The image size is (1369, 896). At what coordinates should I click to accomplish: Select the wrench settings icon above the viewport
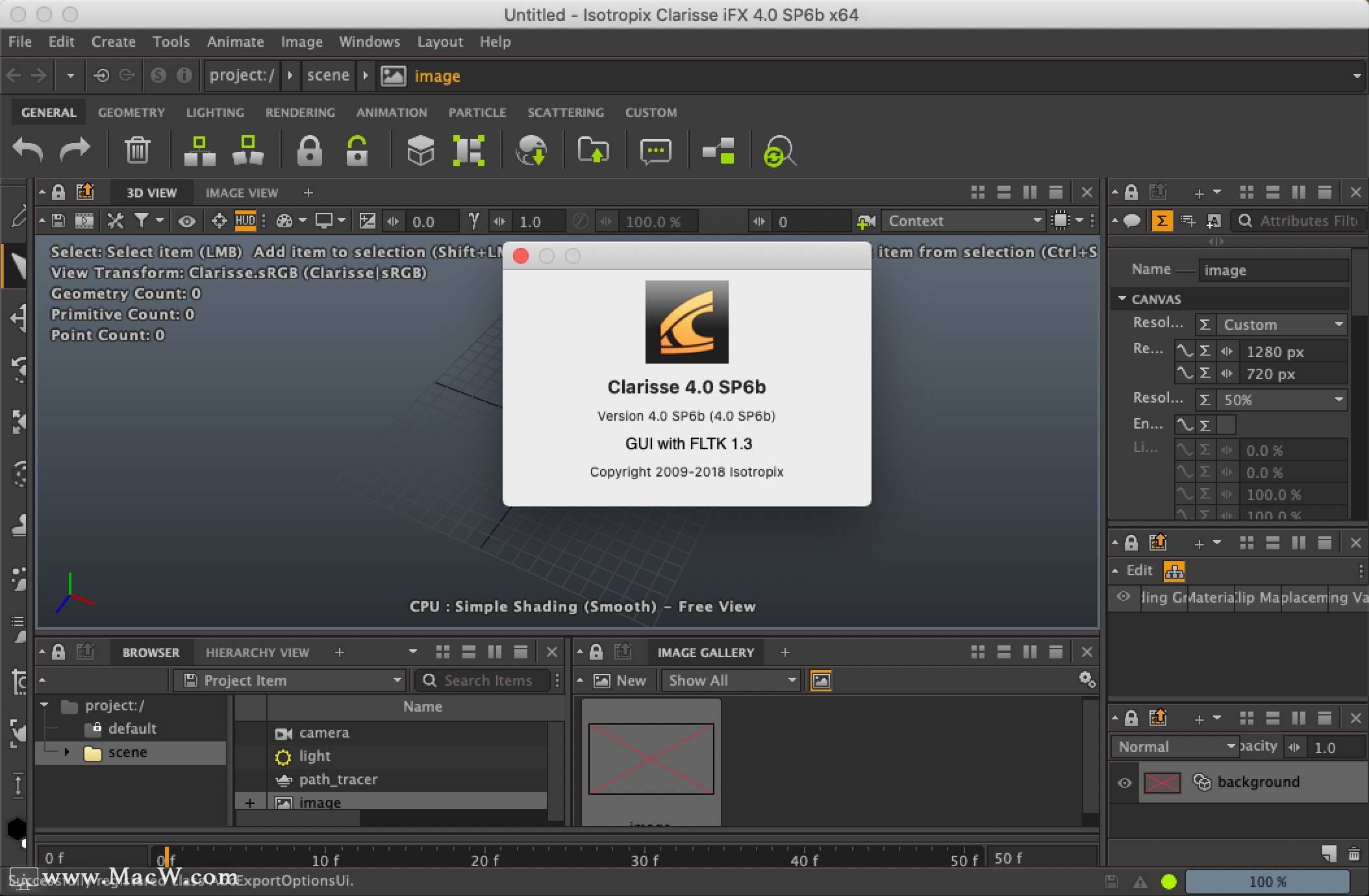[x=114, y=221]
